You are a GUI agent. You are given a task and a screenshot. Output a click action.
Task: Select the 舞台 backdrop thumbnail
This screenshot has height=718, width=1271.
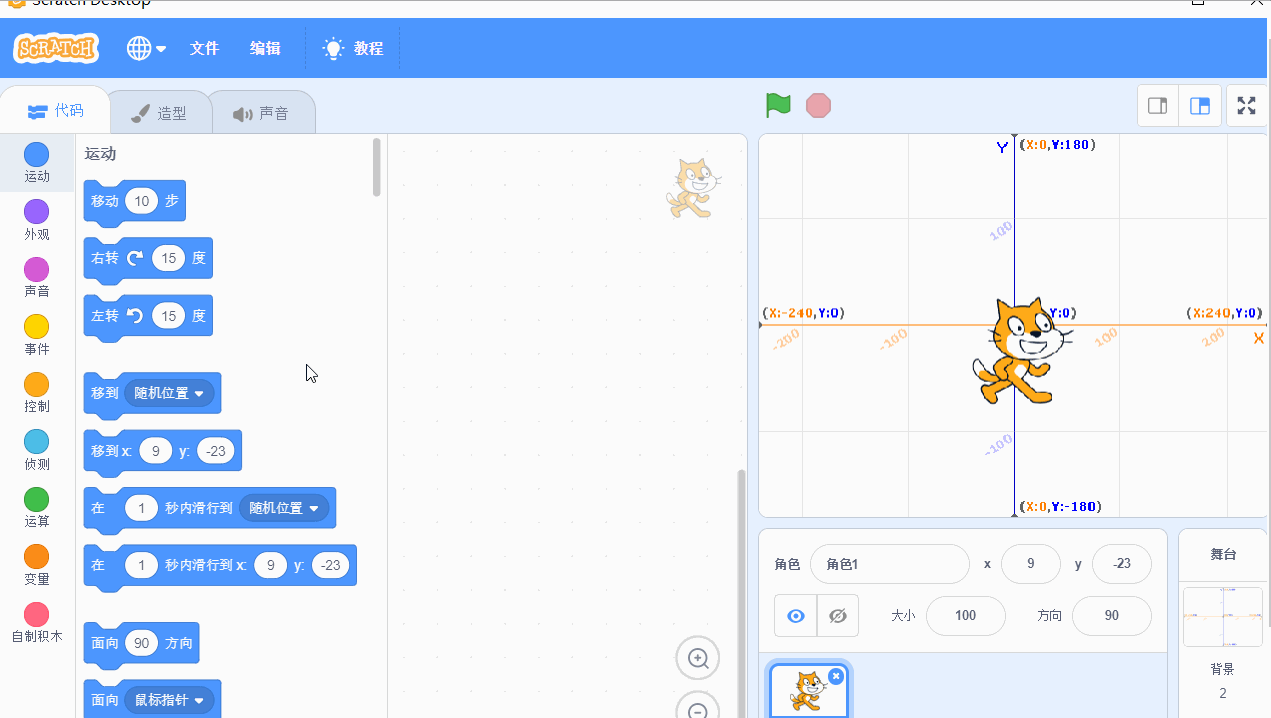(1223, 617)
